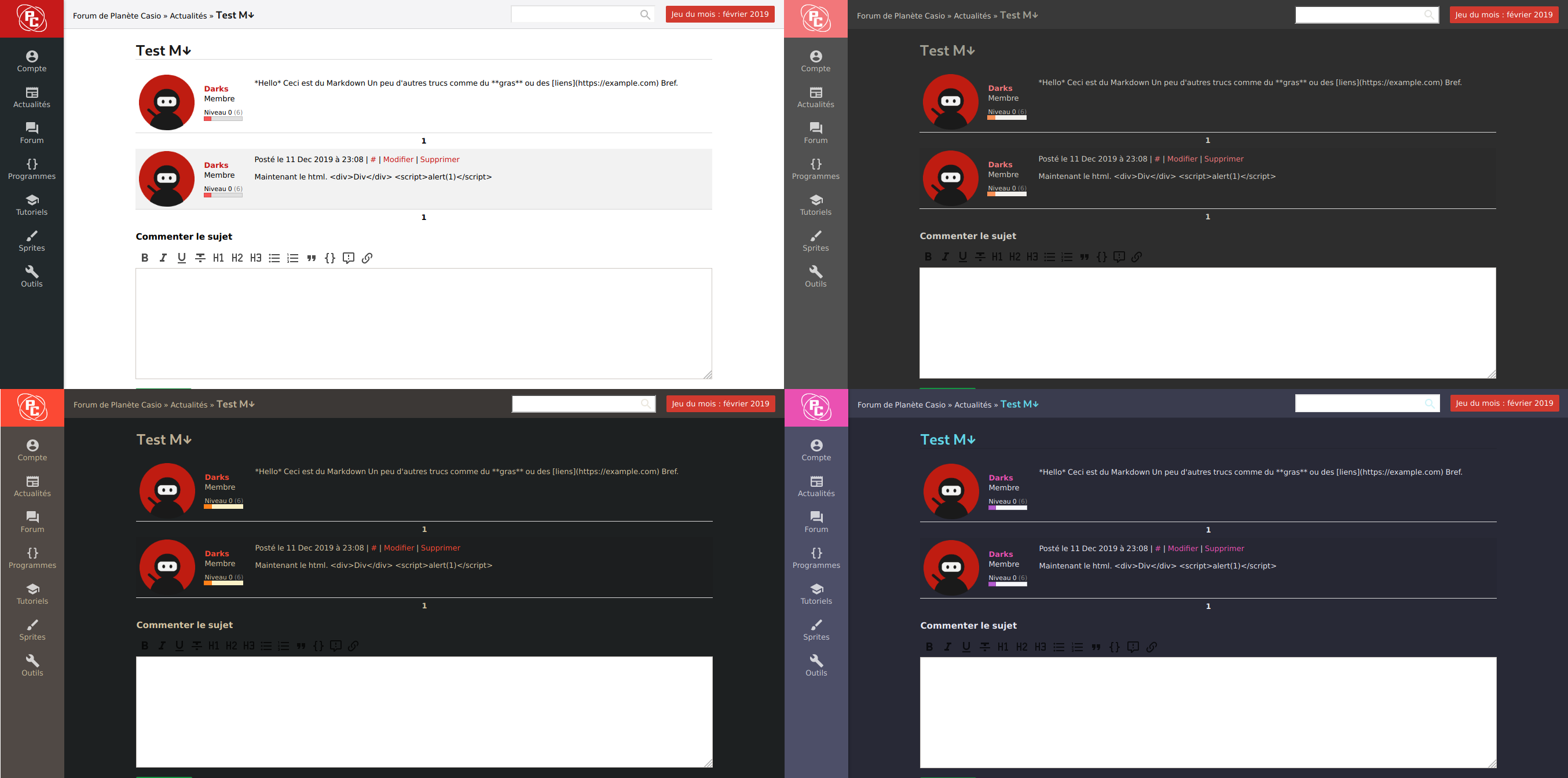1568x778 pixels.
Task: Click Forum de Planète Casio breadcrumb in light theme
Action: [x=117, y=16]
